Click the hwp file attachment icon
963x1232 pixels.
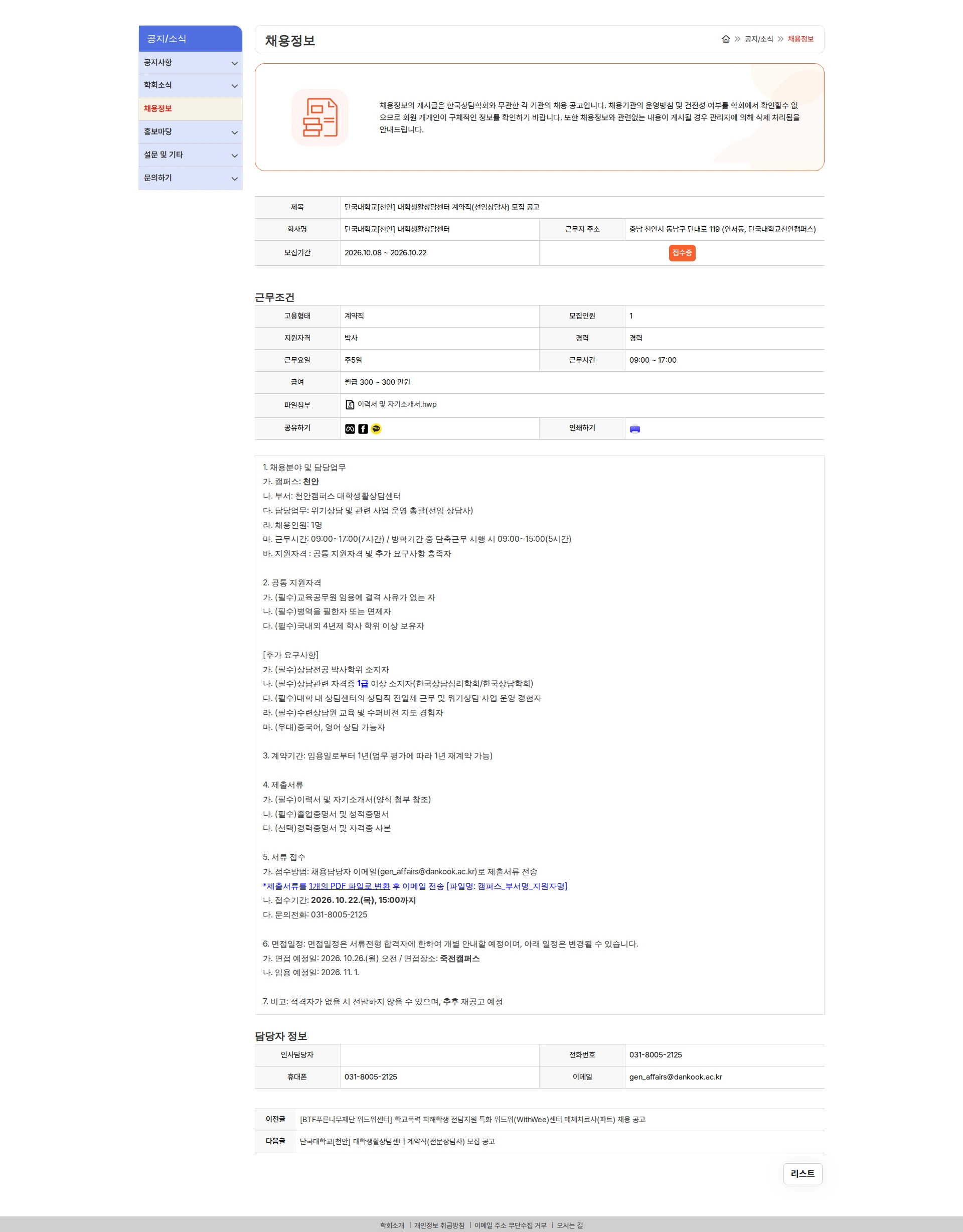click(350, 404)
